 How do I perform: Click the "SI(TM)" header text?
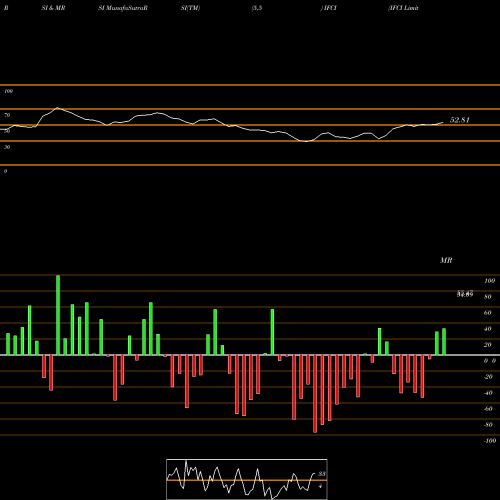pyautogui.click(x=190, y=8)
